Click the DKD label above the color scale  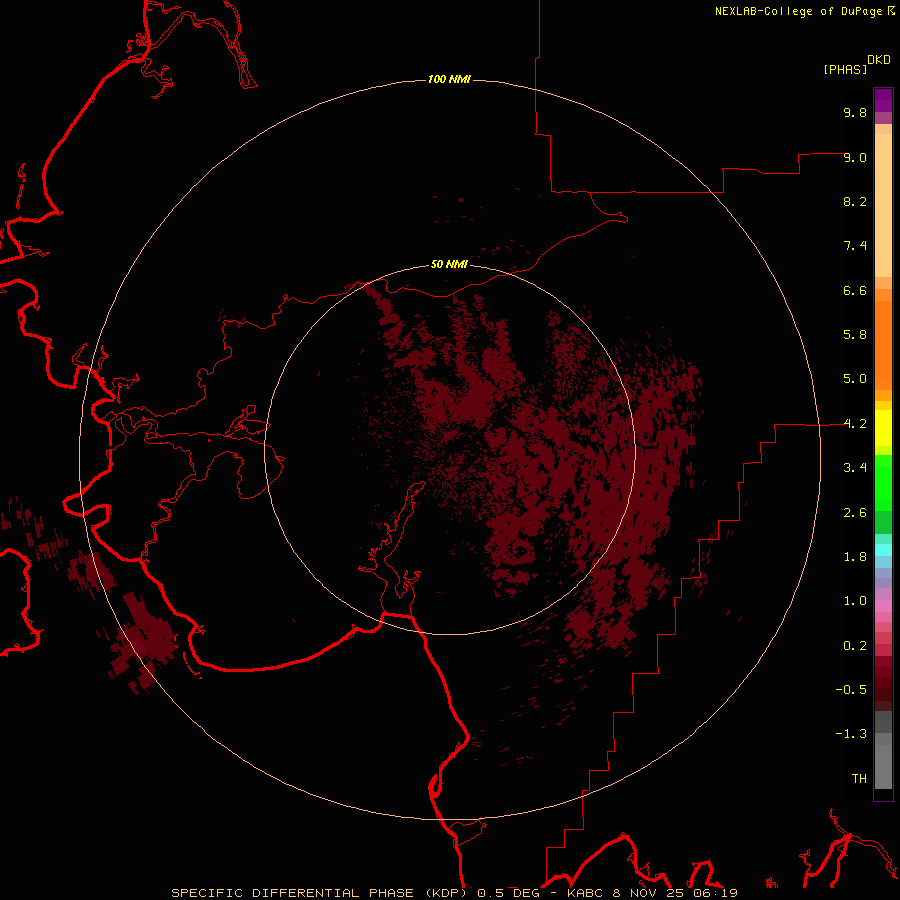point(879,60)
